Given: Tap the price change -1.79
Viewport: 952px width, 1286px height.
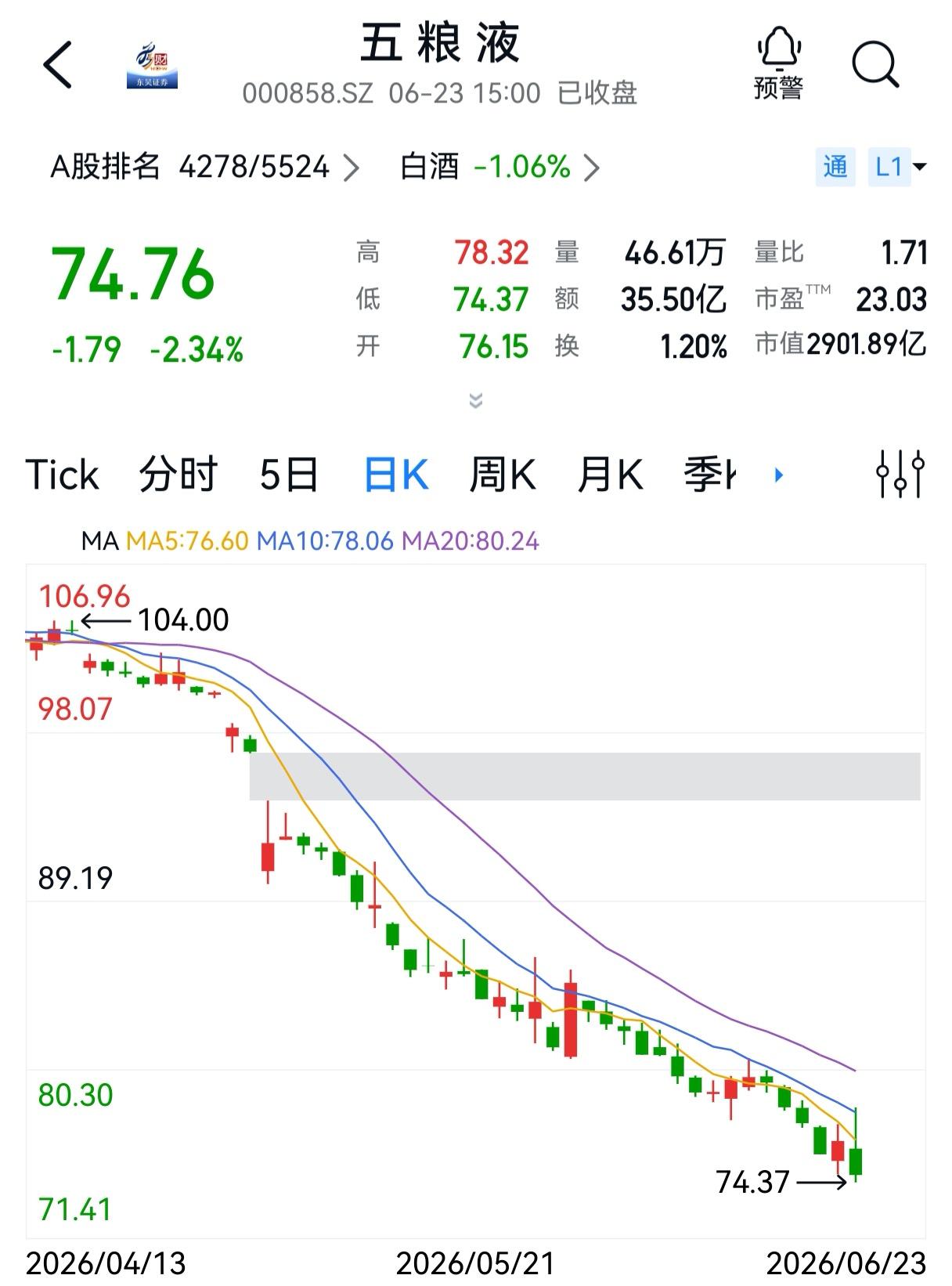Looking at the screenshot, I should pyautogui.click(x=86, y=349).
